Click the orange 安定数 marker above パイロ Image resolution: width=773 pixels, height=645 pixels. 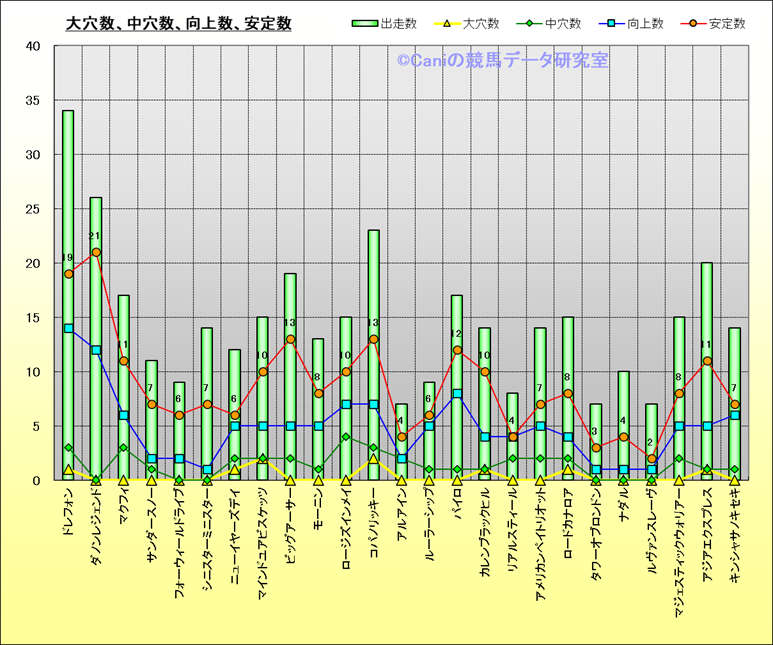457,350
